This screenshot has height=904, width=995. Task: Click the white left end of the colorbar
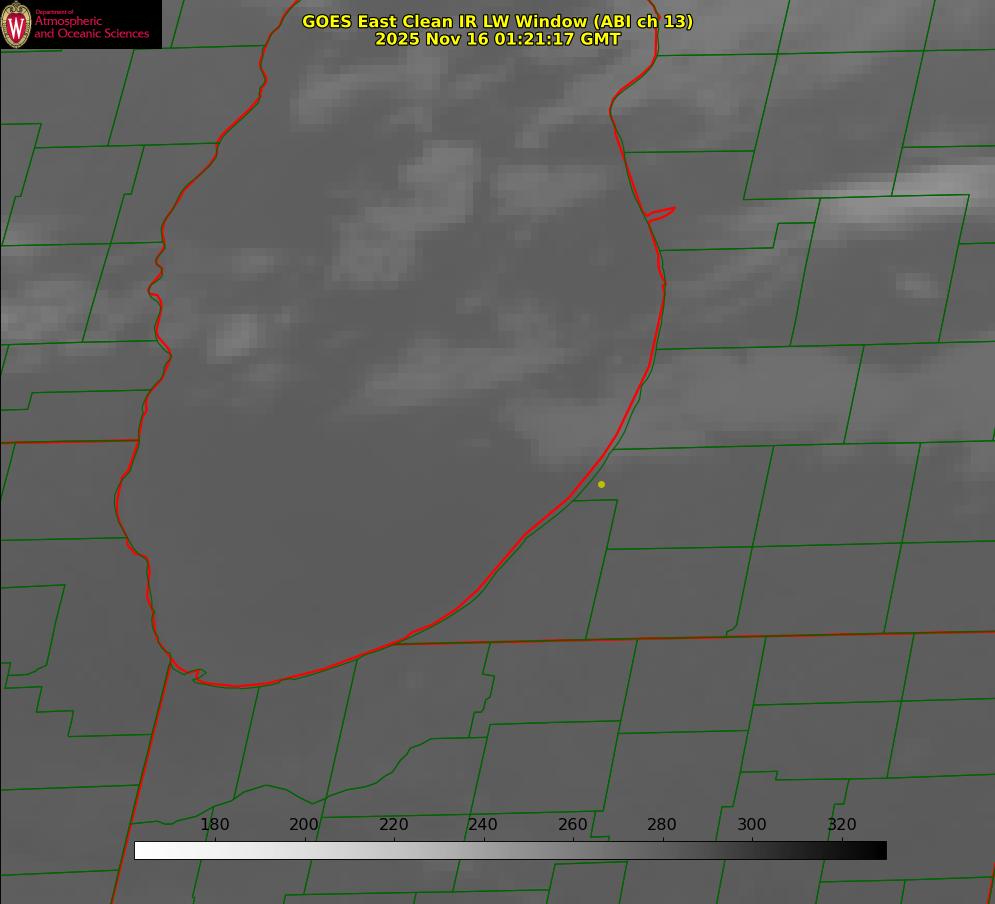coord(142,850)
